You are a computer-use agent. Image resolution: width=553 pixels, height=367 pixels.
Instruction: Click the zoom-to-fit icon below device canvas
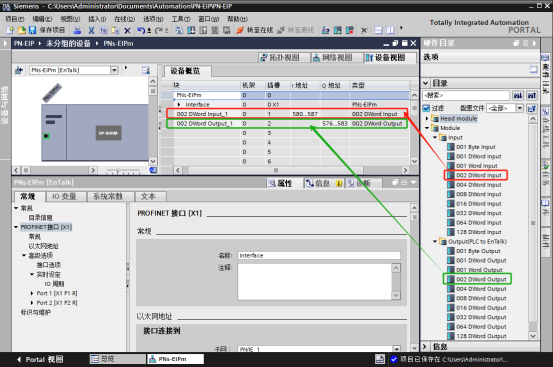pos(153,170)
